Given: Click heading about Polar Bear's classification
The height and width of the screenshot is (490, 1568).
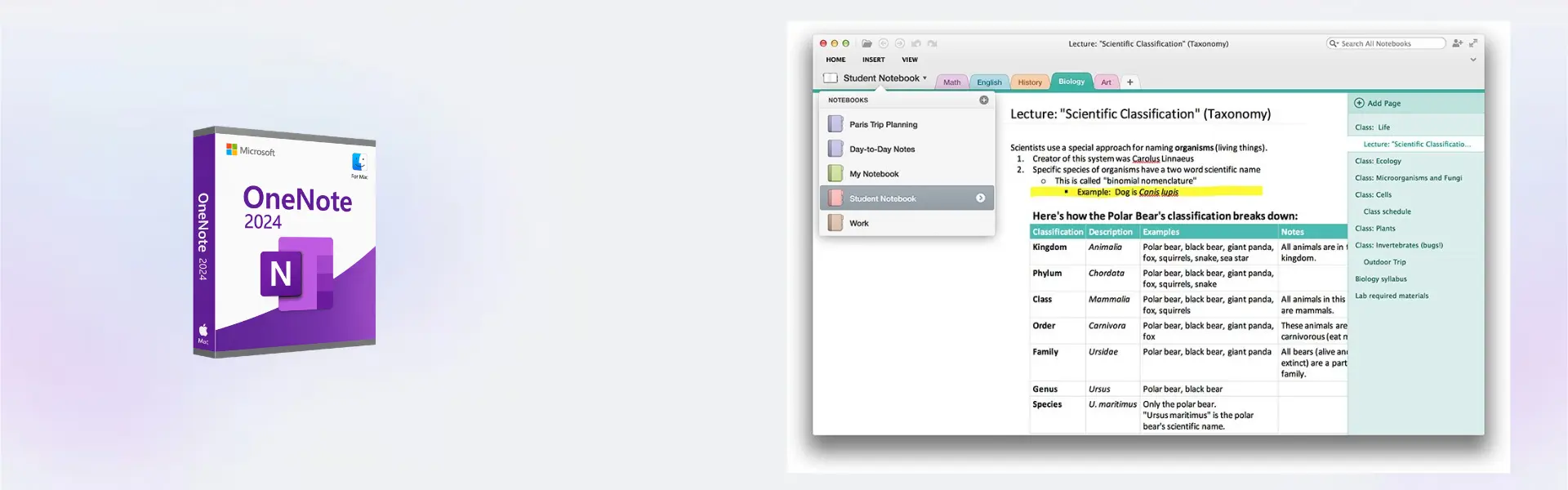Looking at the screenshot, I should pyautogui.click(x=1165, y=216).
